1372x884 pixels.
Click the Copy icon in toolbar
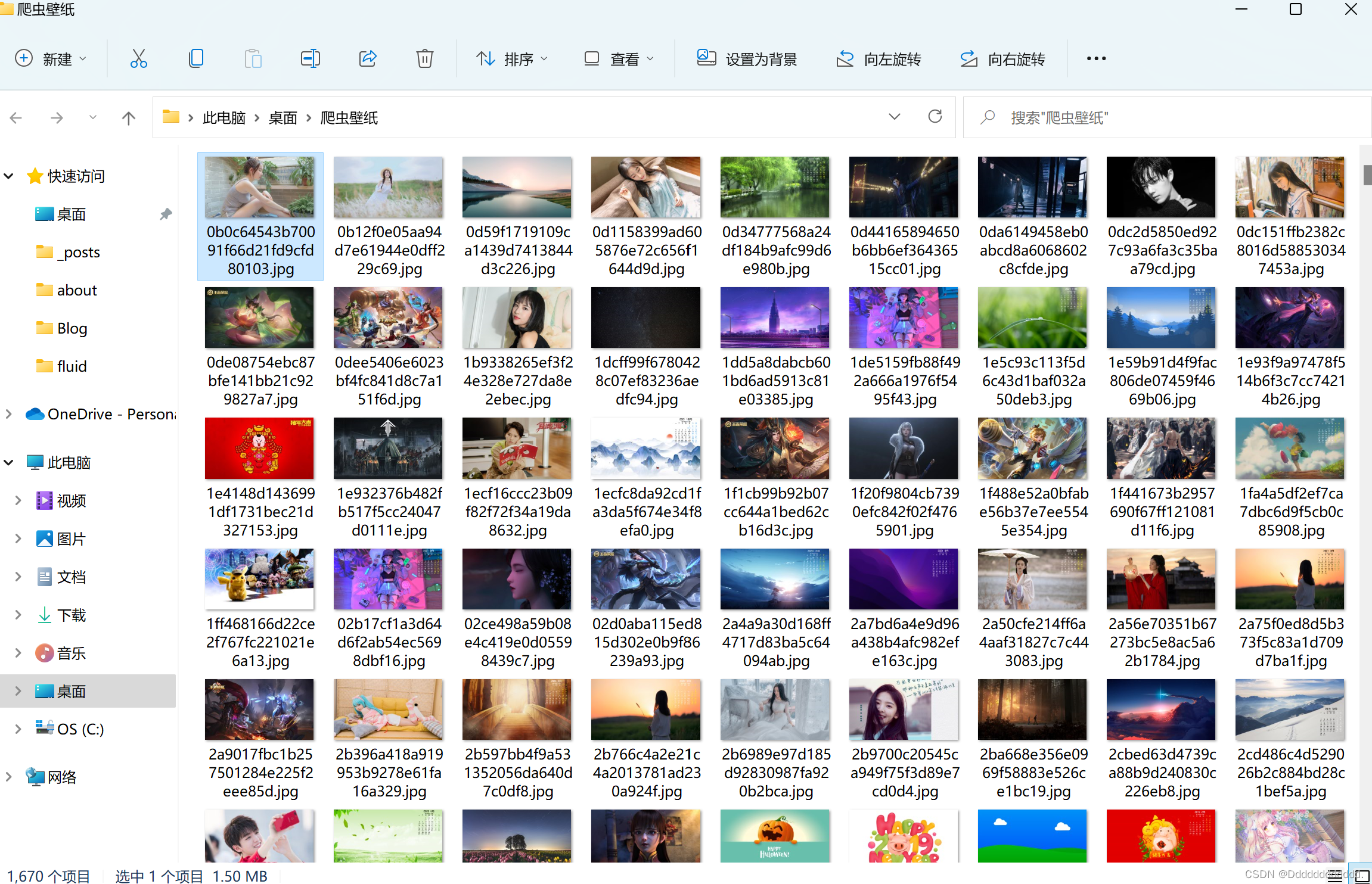pos(195,58)
